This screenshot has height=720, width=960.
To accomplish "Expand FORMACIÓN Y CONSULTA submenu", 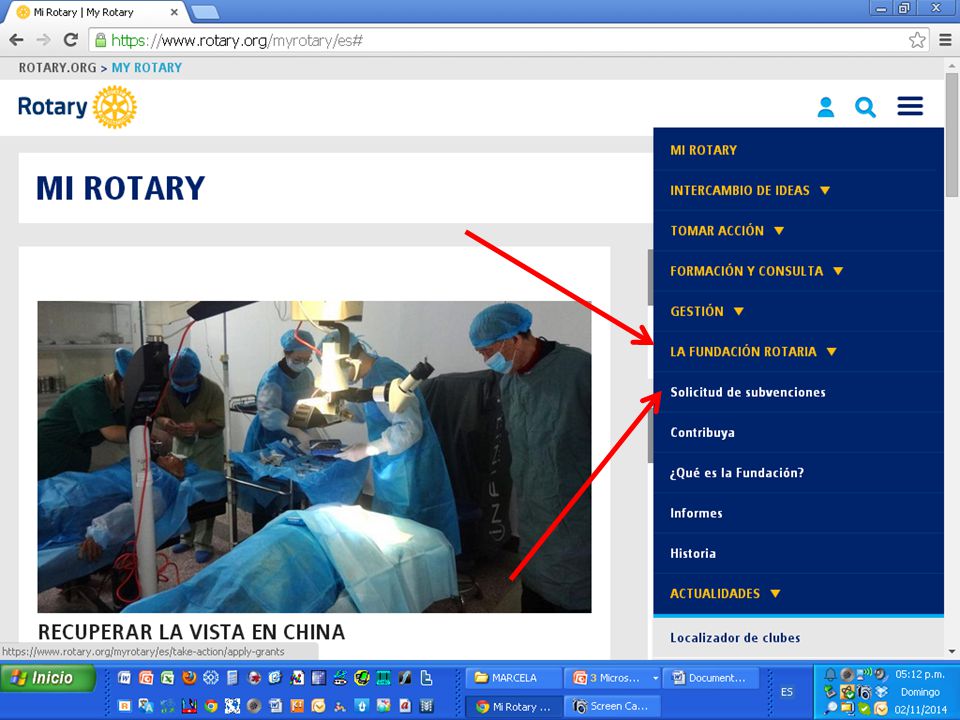I will click(838, 271).
